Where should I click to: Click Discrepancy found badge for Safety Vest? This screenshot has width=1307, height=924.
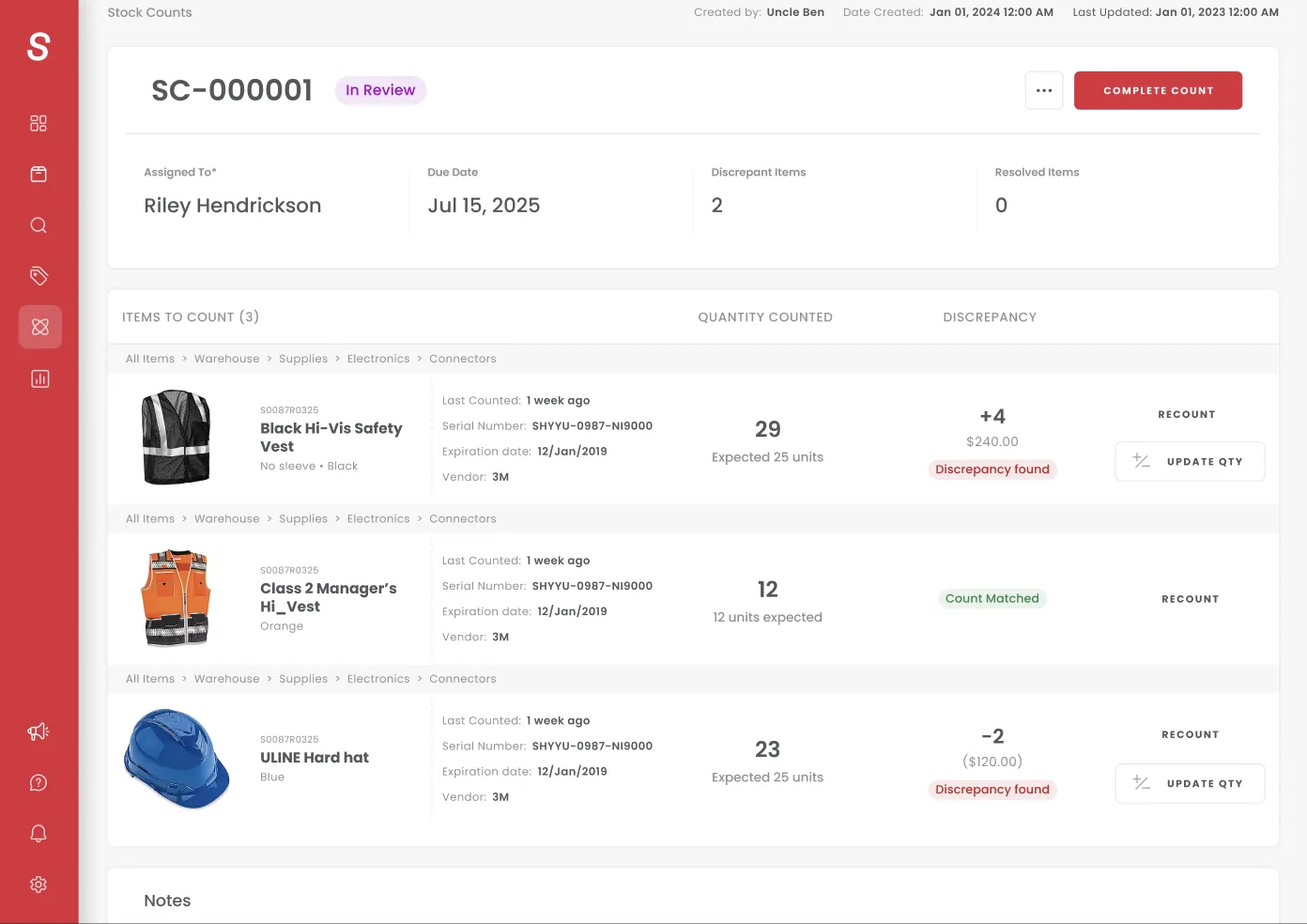click(x=992, y=470)
